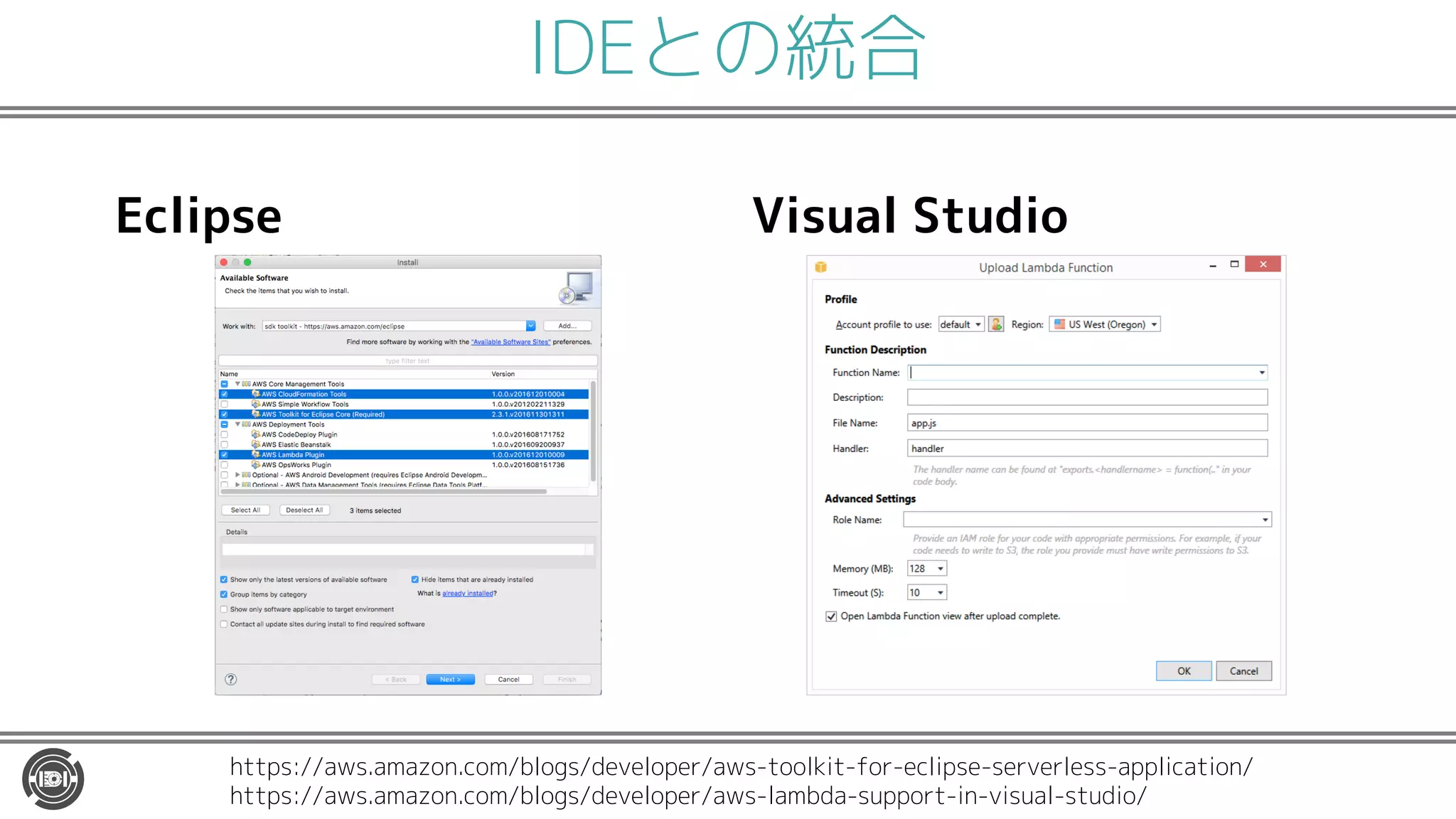Click the Description input field
Viewport: 1456px width, 819px height.
pos(1087,397)
